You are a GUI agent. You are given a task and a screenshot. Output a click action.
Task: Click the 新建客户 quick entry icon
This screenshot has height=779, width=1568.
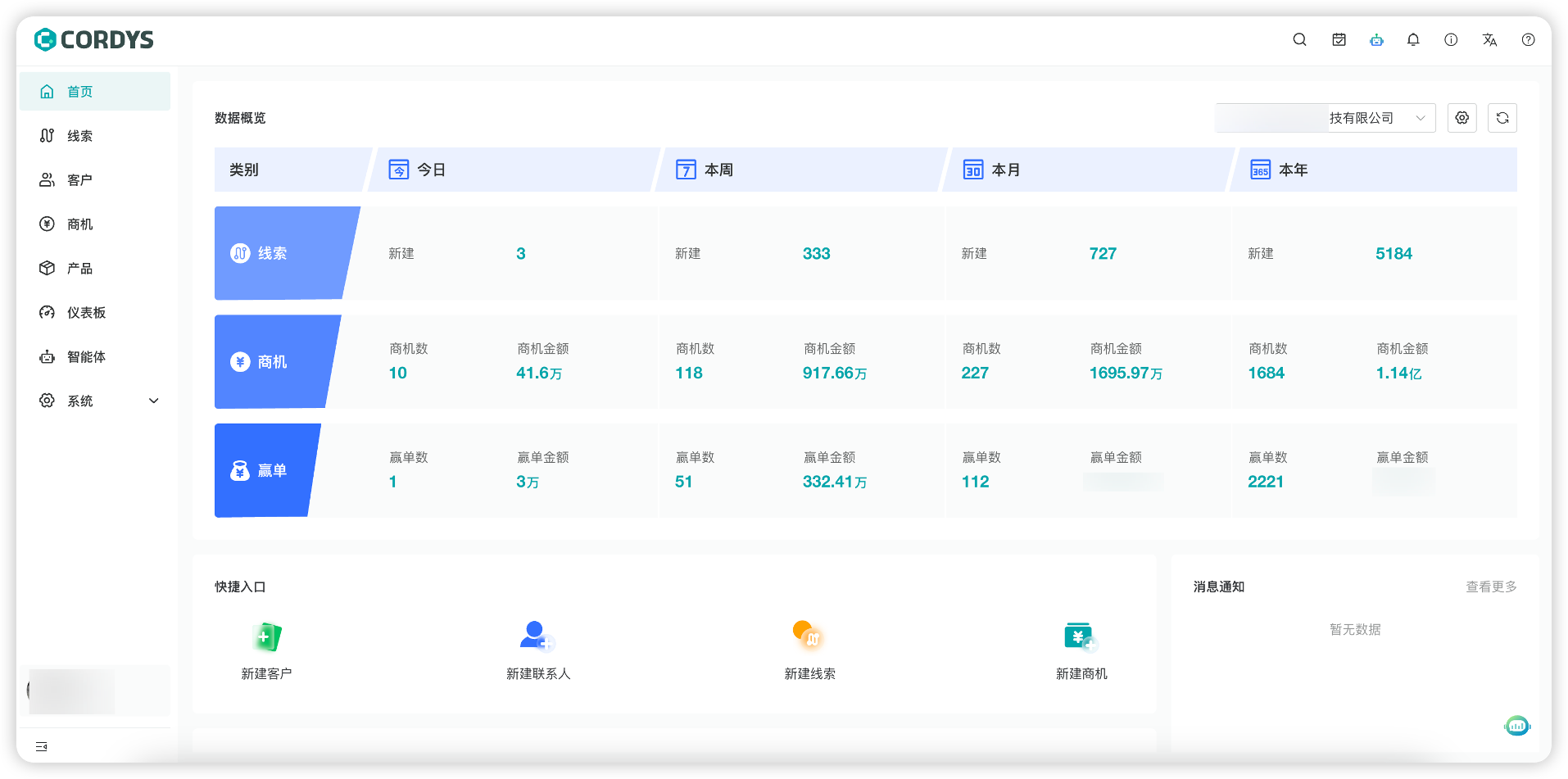(266, 636)
